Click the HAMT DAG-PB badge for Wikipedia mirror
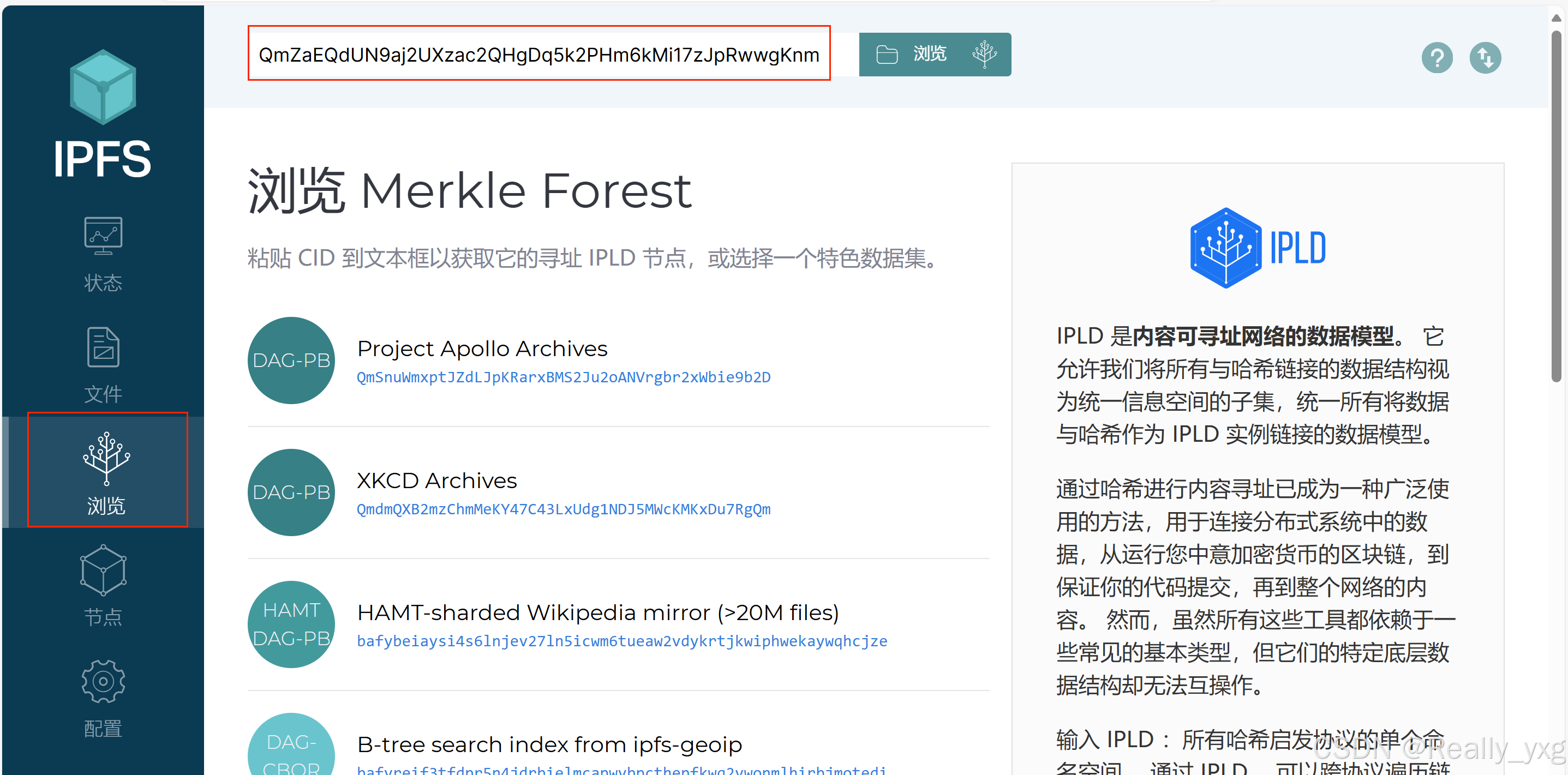Viewport: 1568px width, 775px height. coord(291,624)
